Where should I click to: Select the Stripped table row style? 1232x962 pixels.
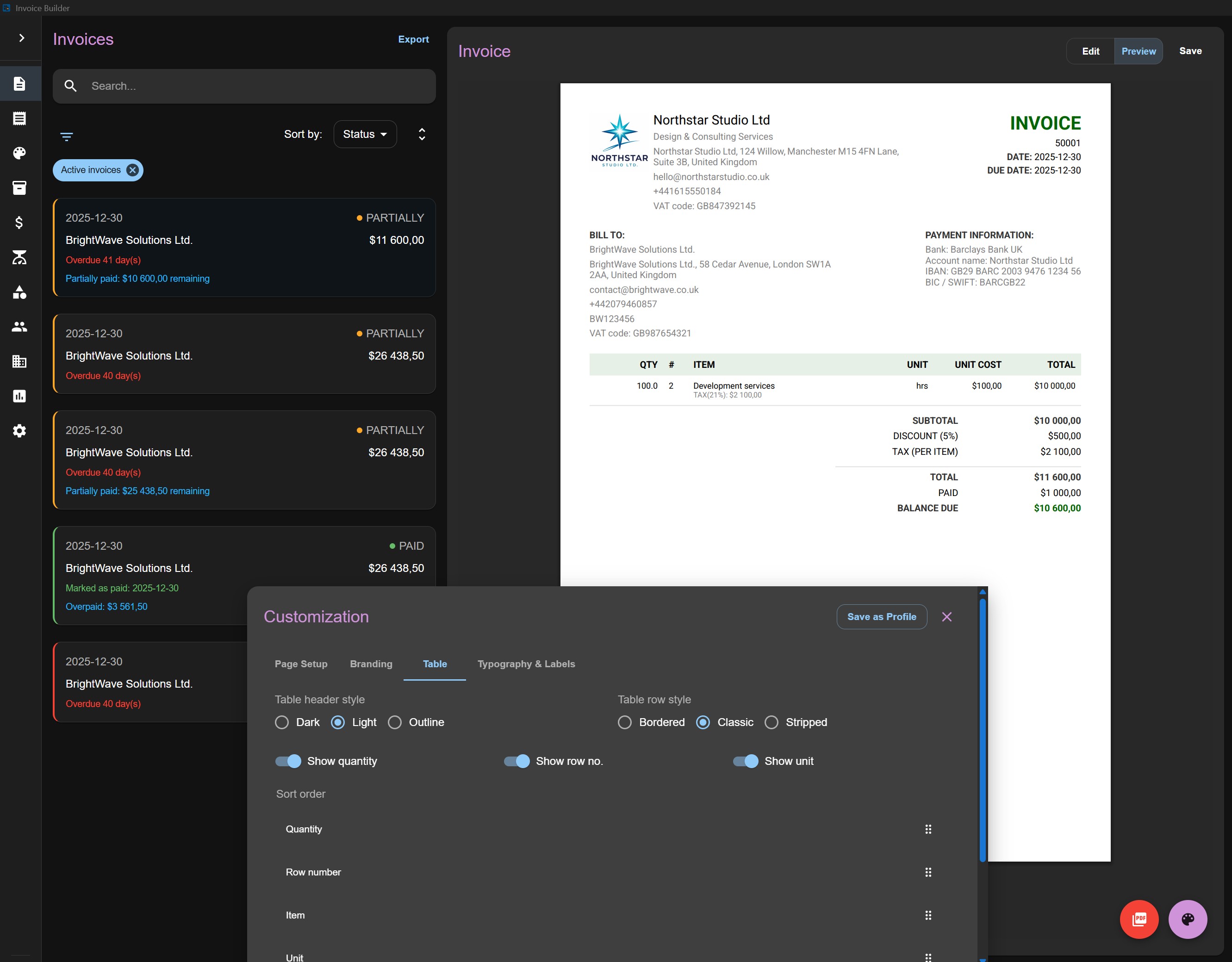pos(772,722)
